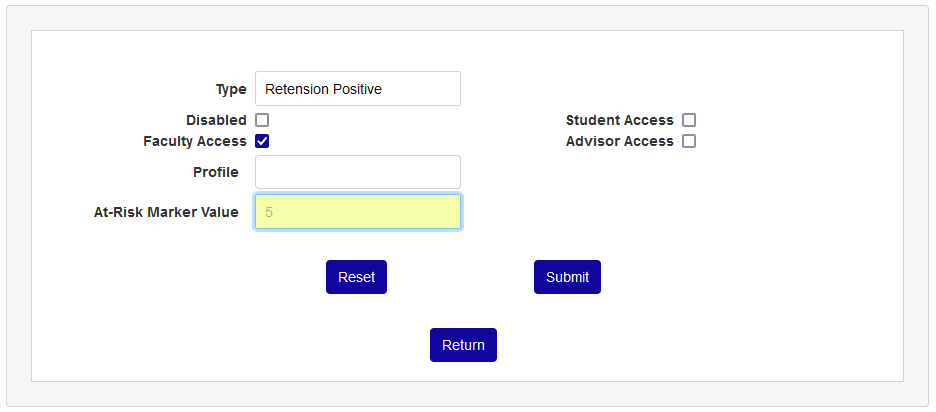Click the "Faculty Access" label text

195,141
